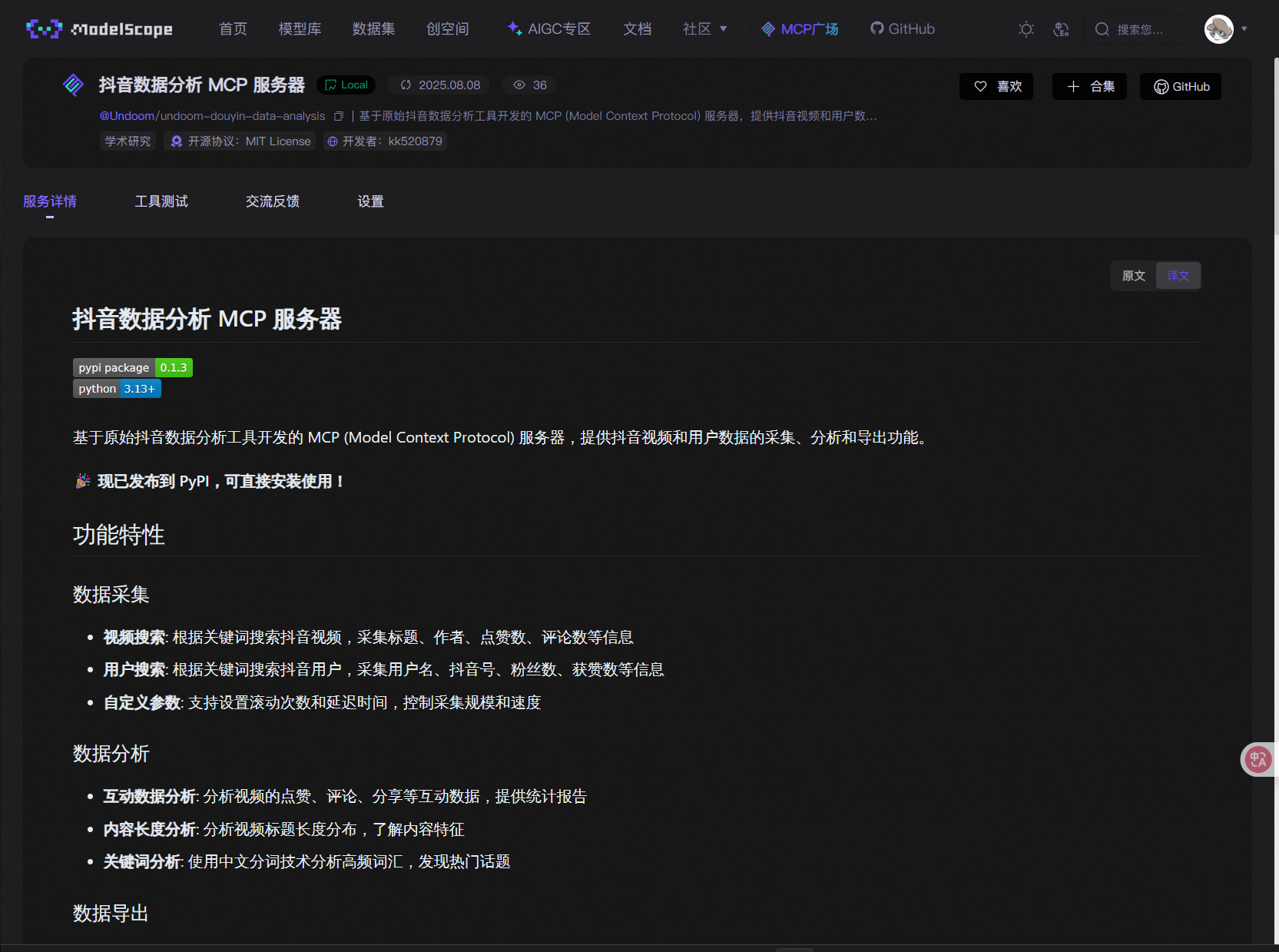This screenshot has width=1279, height=952.
Task: Focus the 搜索 search field
Action: pos(1135,29)
